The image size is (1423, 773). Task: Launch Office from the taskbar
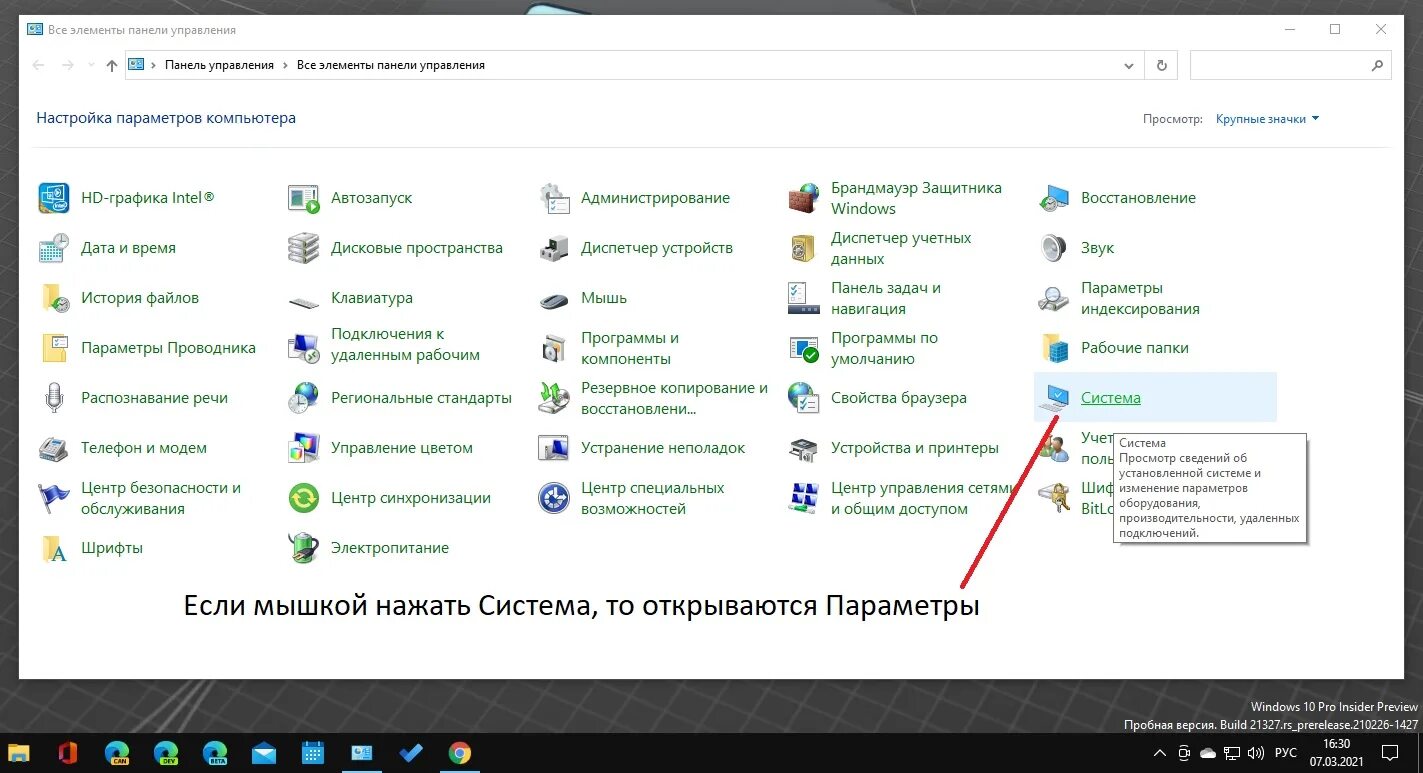[x=68, y=753]
